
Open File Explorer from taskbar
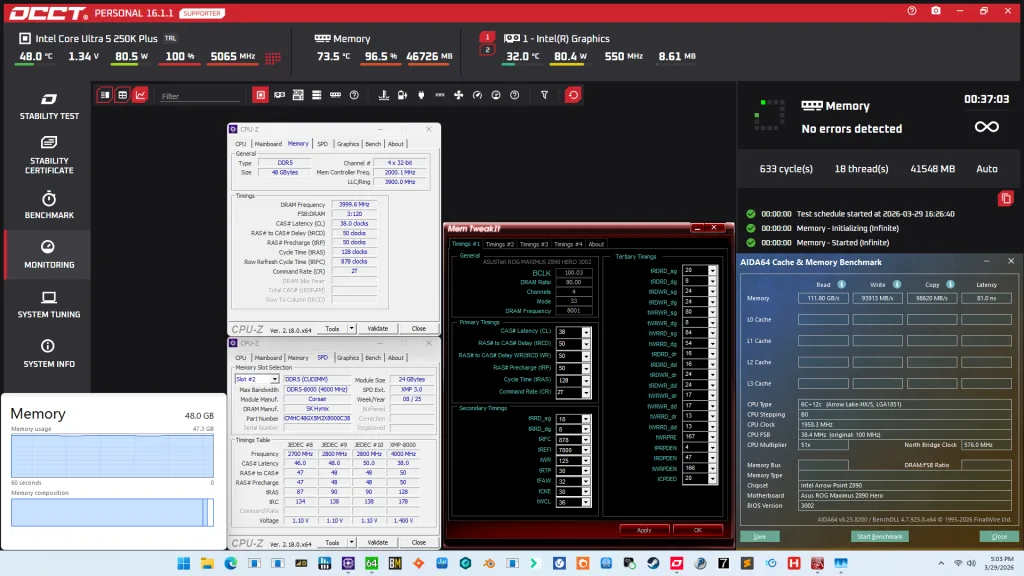[207, 563]
